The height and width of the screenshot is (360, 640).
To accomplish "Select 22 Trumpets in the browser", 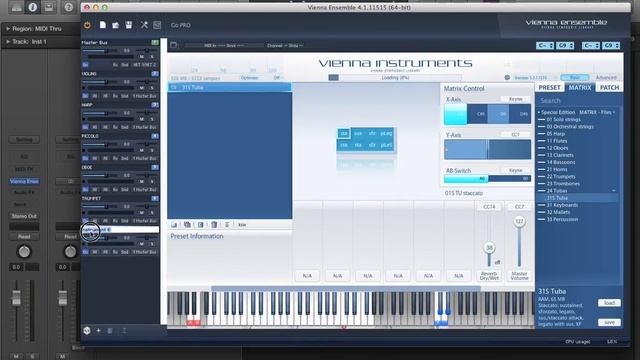I will coord(561,177).
